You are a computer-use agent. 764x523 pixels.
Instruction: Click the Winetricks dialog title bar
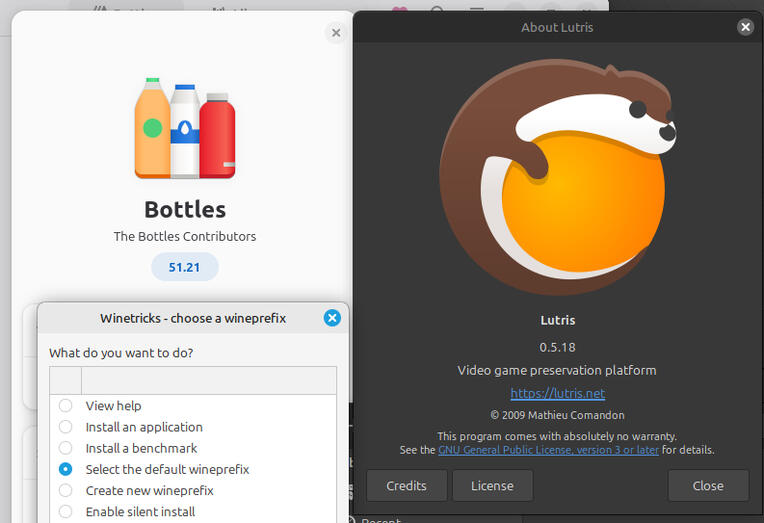[192, 318]
